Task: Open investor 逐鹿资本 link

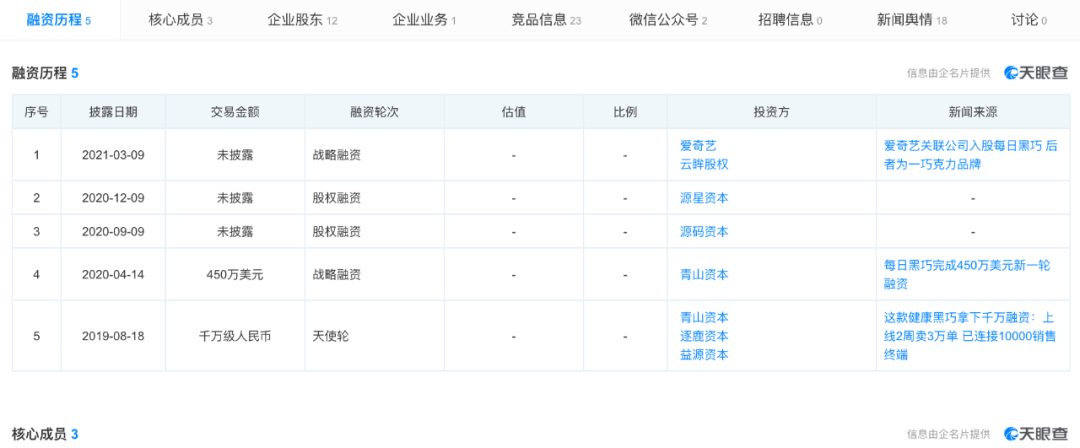Action: point(704,336)
